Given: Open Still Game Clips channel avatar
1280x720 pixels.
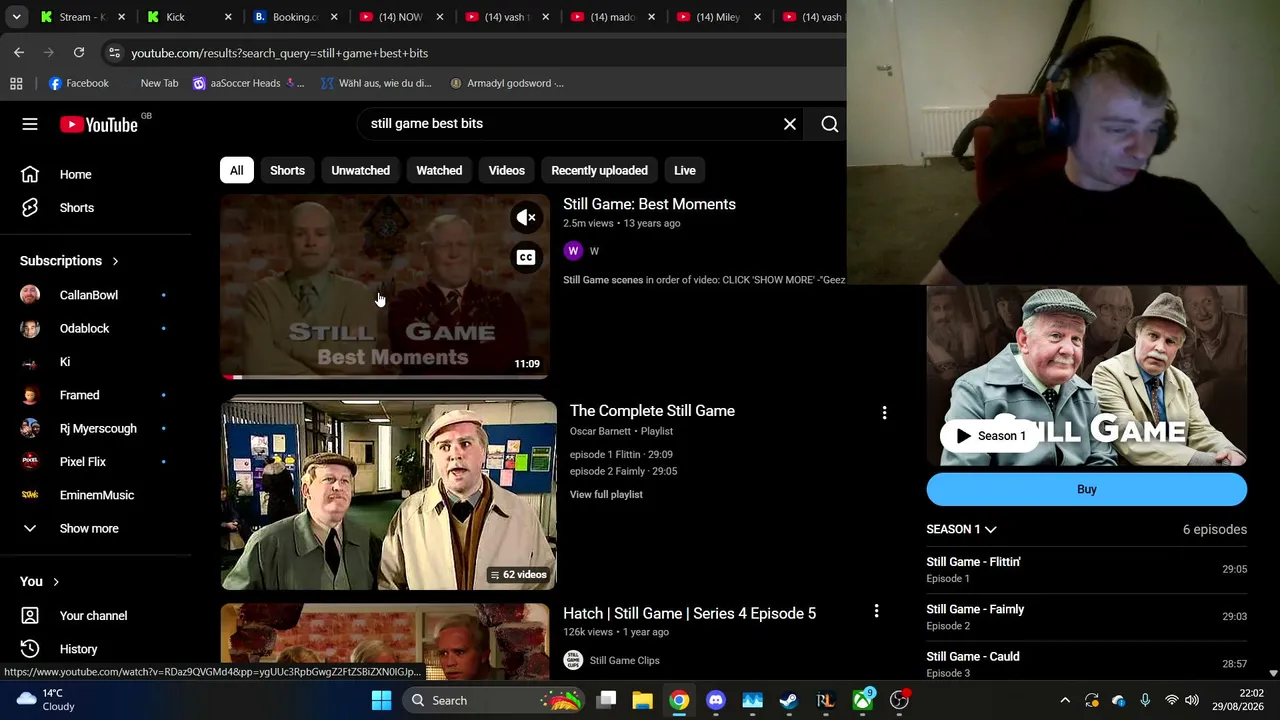Looking at the screenshot, I should pos(573,660).
